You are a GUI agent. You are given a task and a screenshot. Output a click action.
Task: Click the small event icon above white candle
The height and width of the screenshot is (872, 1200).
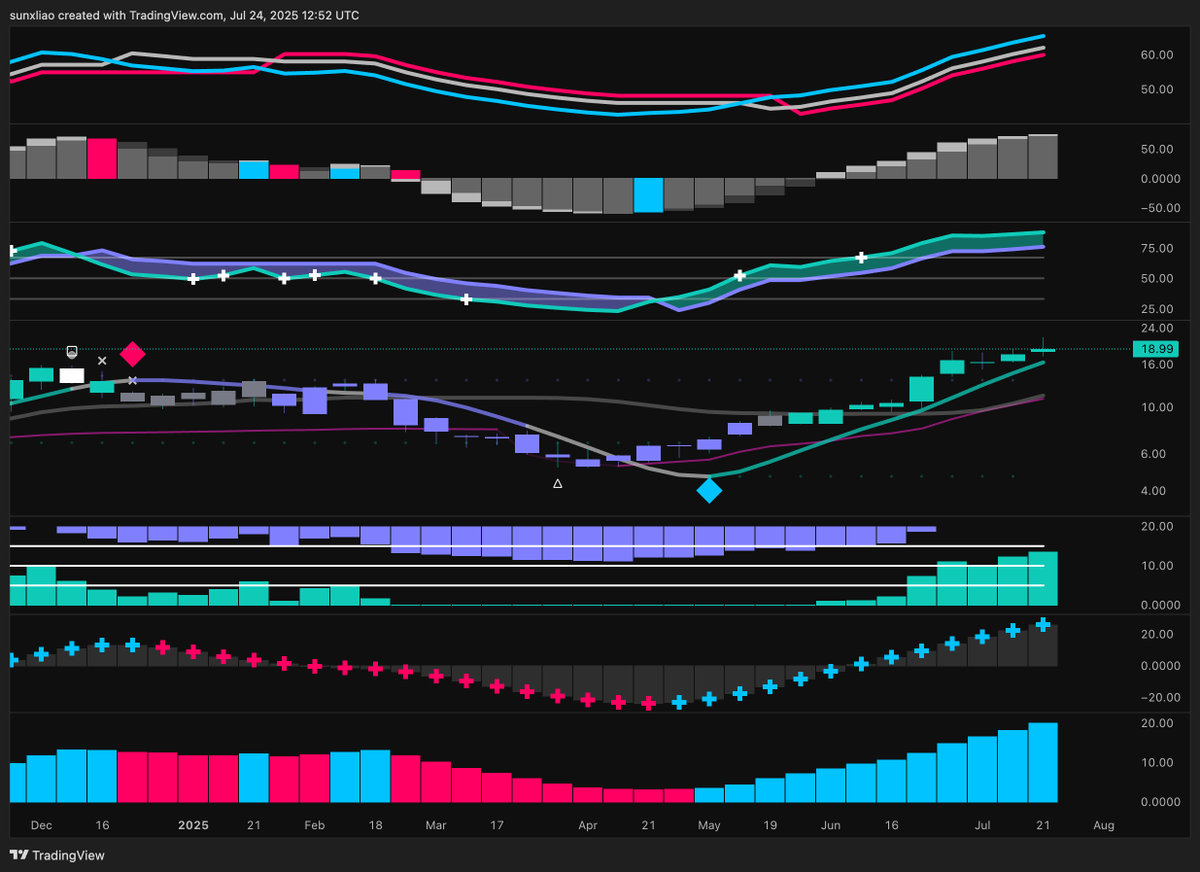72,352
